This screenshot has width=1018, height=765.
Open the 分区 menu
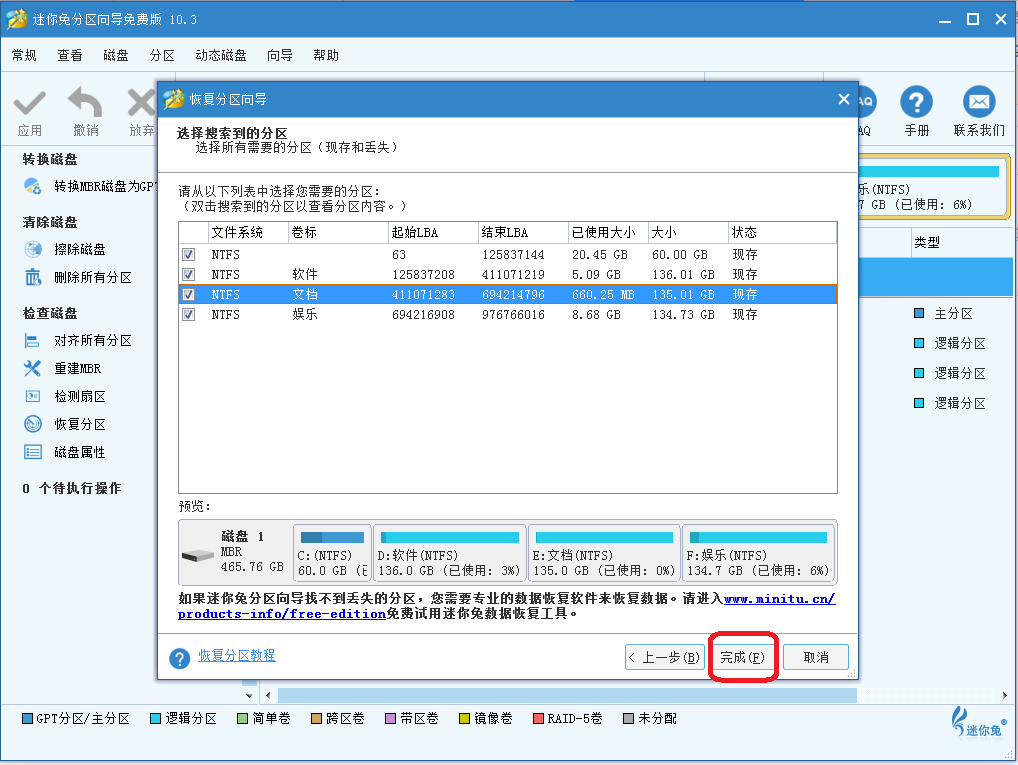click(x=162, y=55)
